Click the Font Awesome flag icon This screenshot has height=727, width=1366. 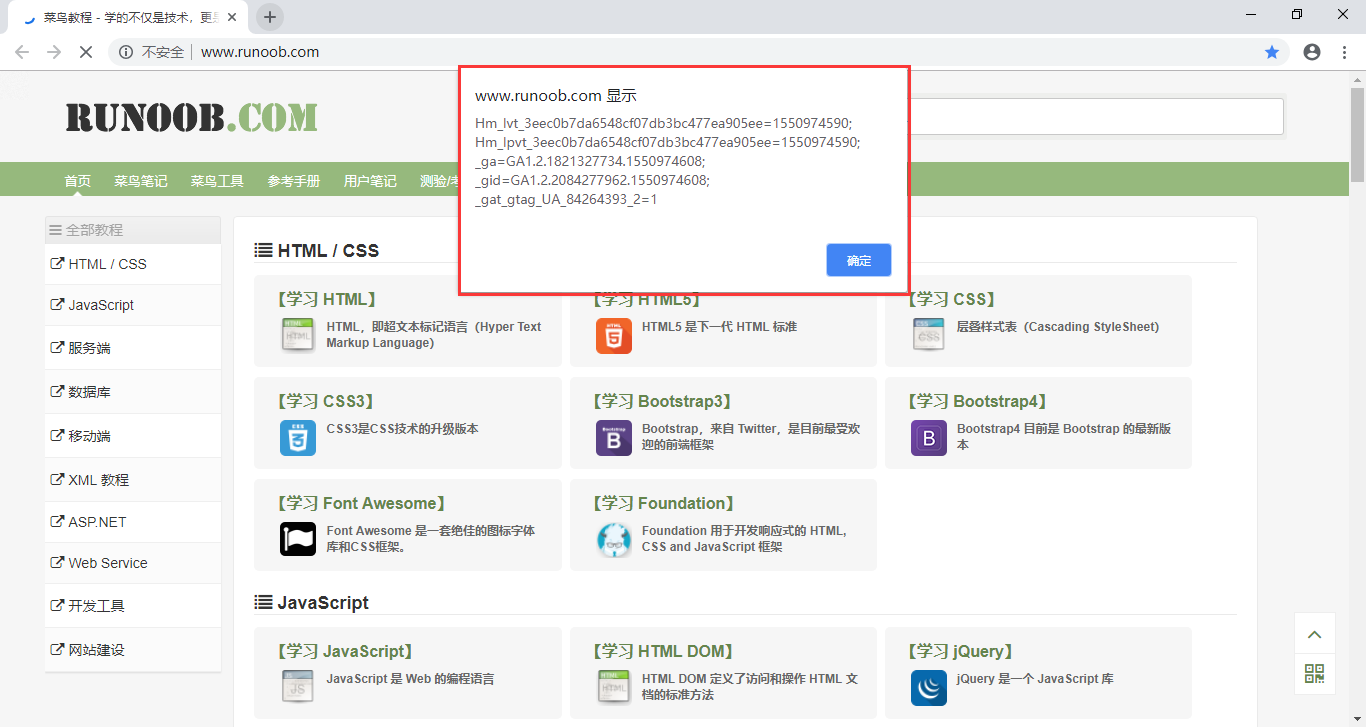coord(298,540)
